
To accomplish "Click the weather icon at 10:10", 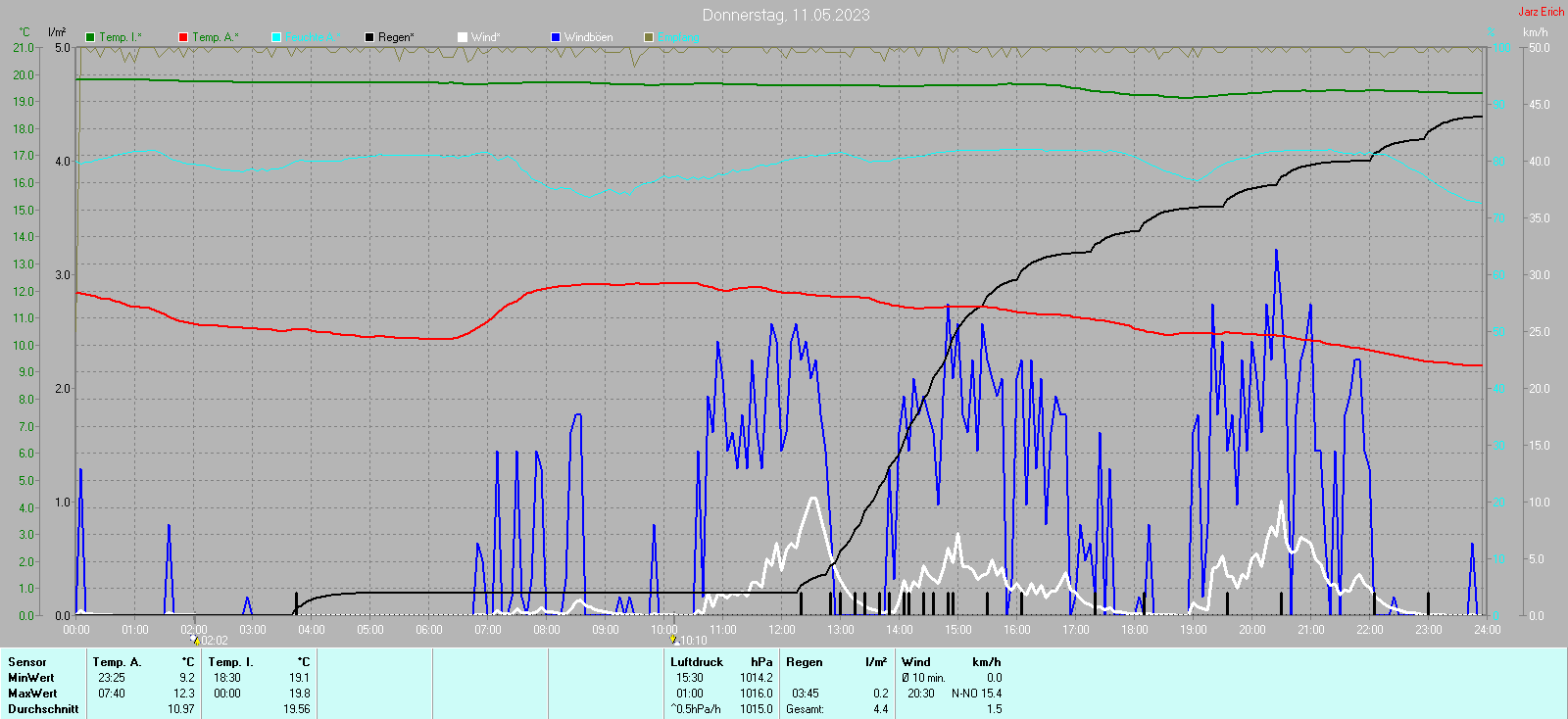I will coord(673,640).
